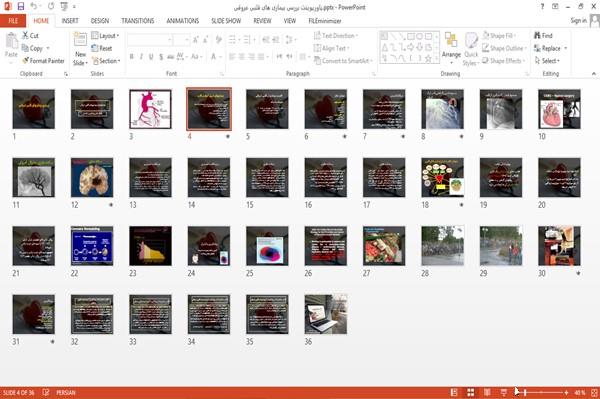Switch to Reading View icon in status bar

487,392
